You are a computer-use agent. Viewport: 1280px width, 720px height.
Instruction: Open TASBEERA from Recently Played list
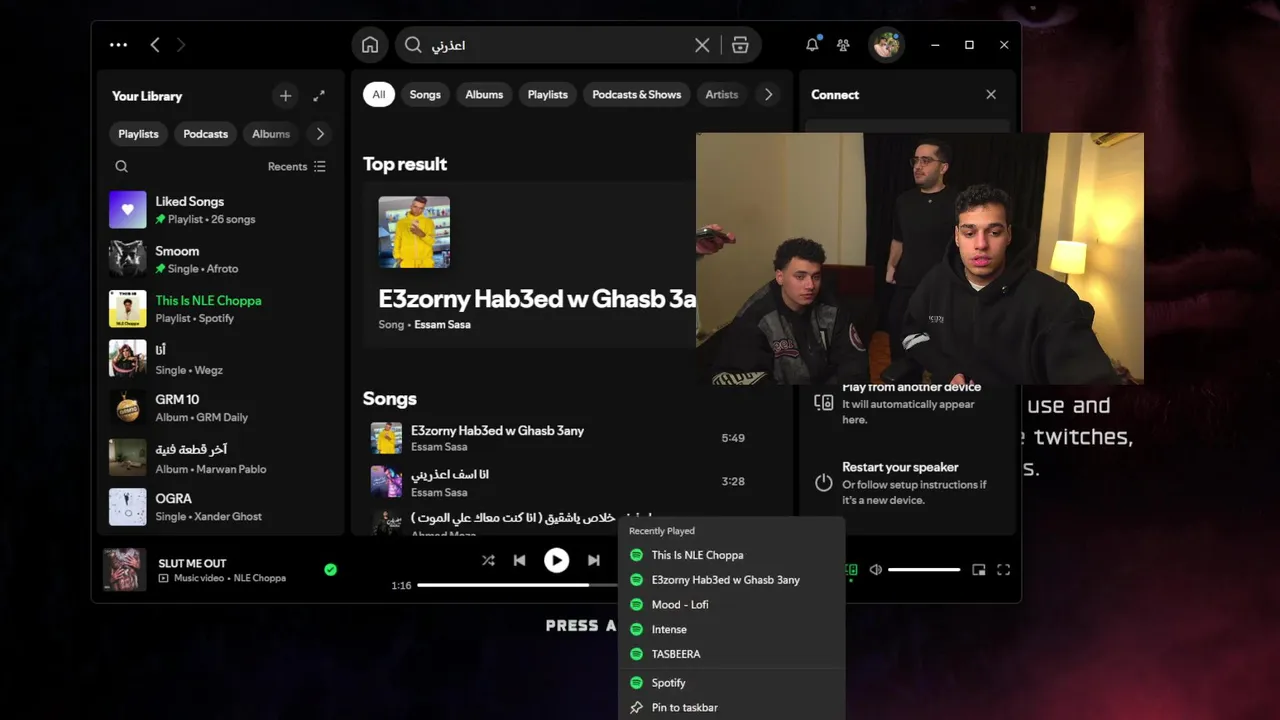730,654
